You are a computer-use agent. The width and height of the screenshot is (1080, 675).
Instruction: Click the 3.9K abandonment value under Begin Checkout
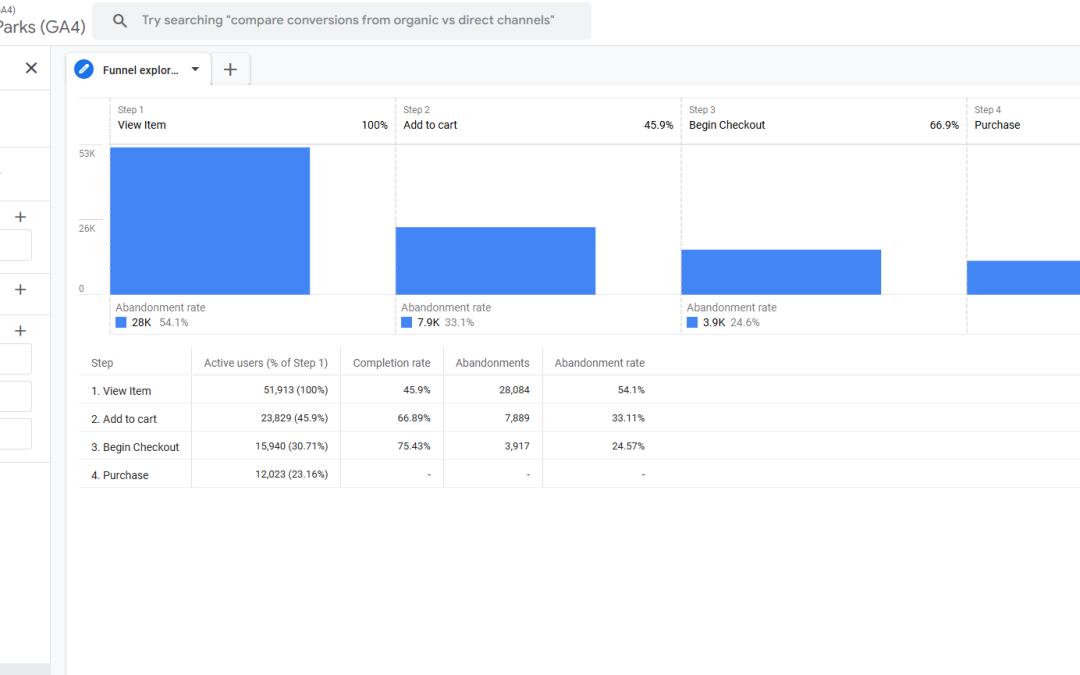coord(714,322)
